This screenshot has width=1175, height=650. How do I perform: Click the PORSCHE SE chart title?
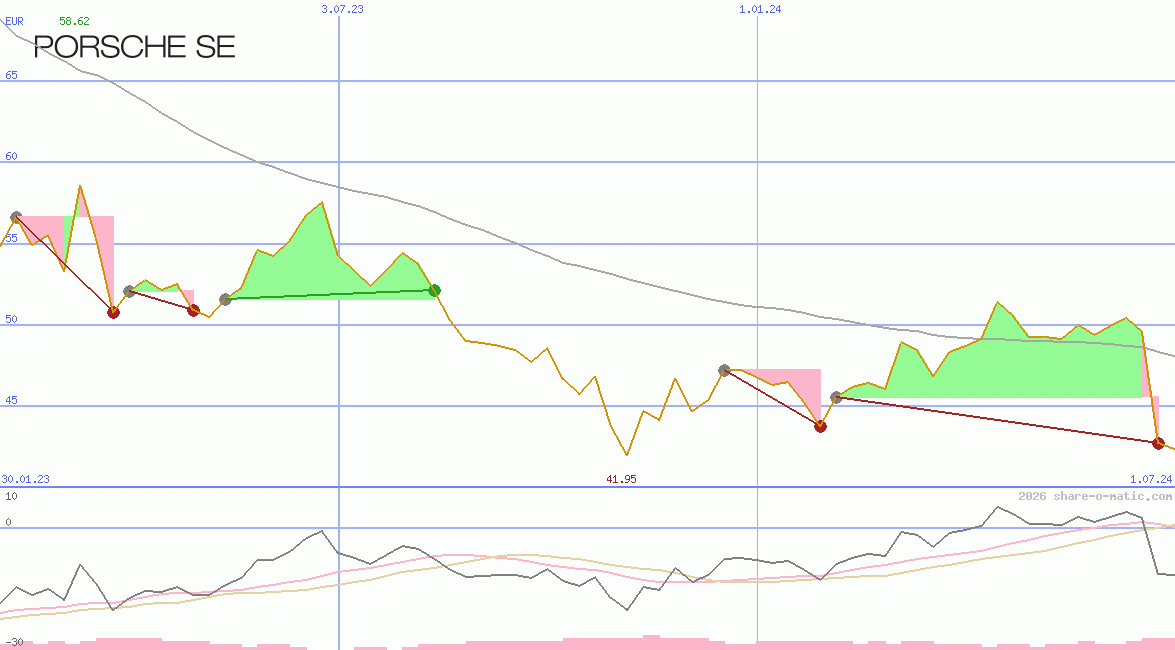click(135, 46)
